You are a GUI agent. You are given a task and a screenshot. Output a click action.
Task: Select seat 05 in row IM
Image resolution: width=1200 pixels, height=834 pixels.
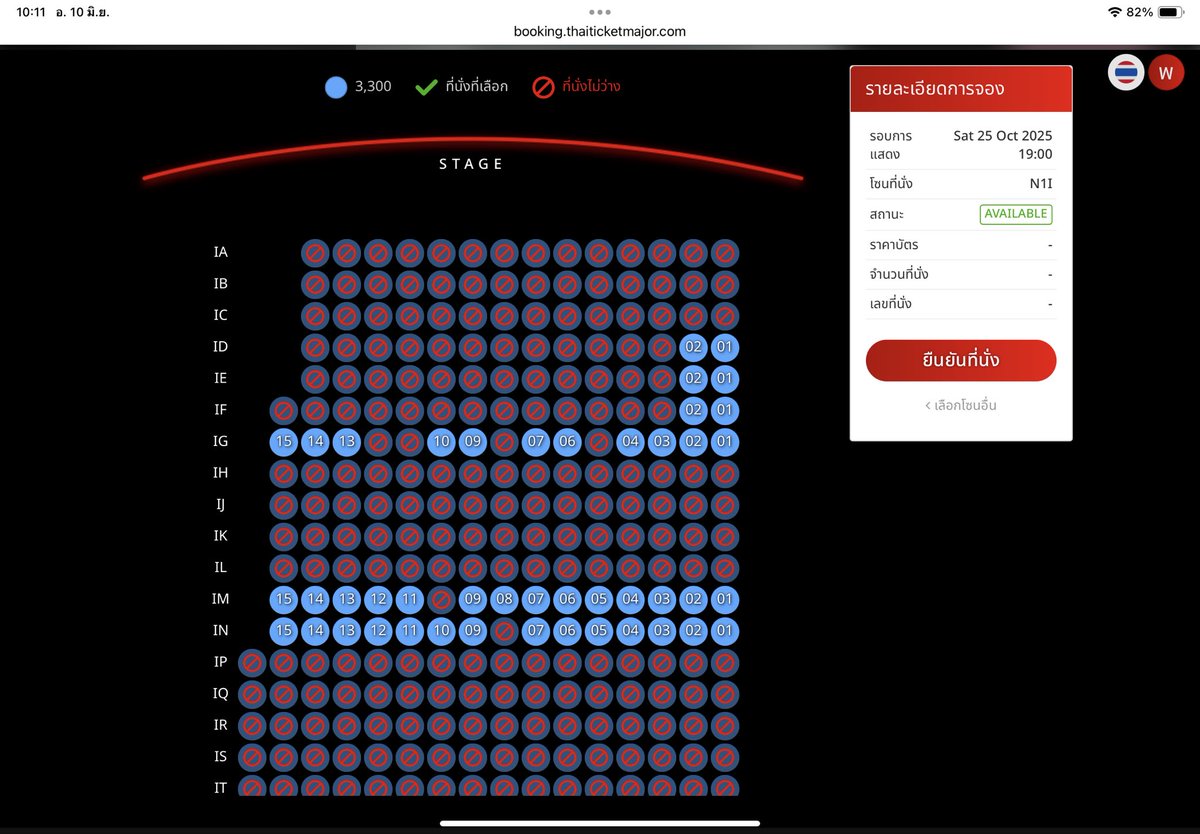598,599
